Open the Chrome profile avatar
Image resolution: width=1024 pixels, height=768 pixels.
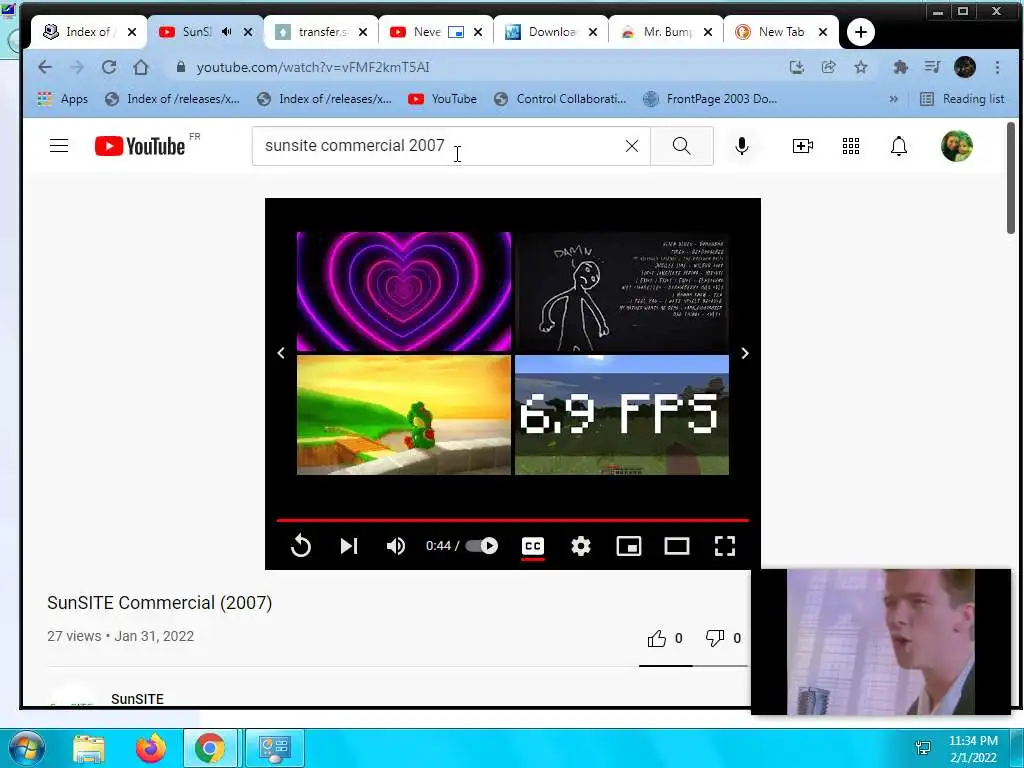click(965, 67)
